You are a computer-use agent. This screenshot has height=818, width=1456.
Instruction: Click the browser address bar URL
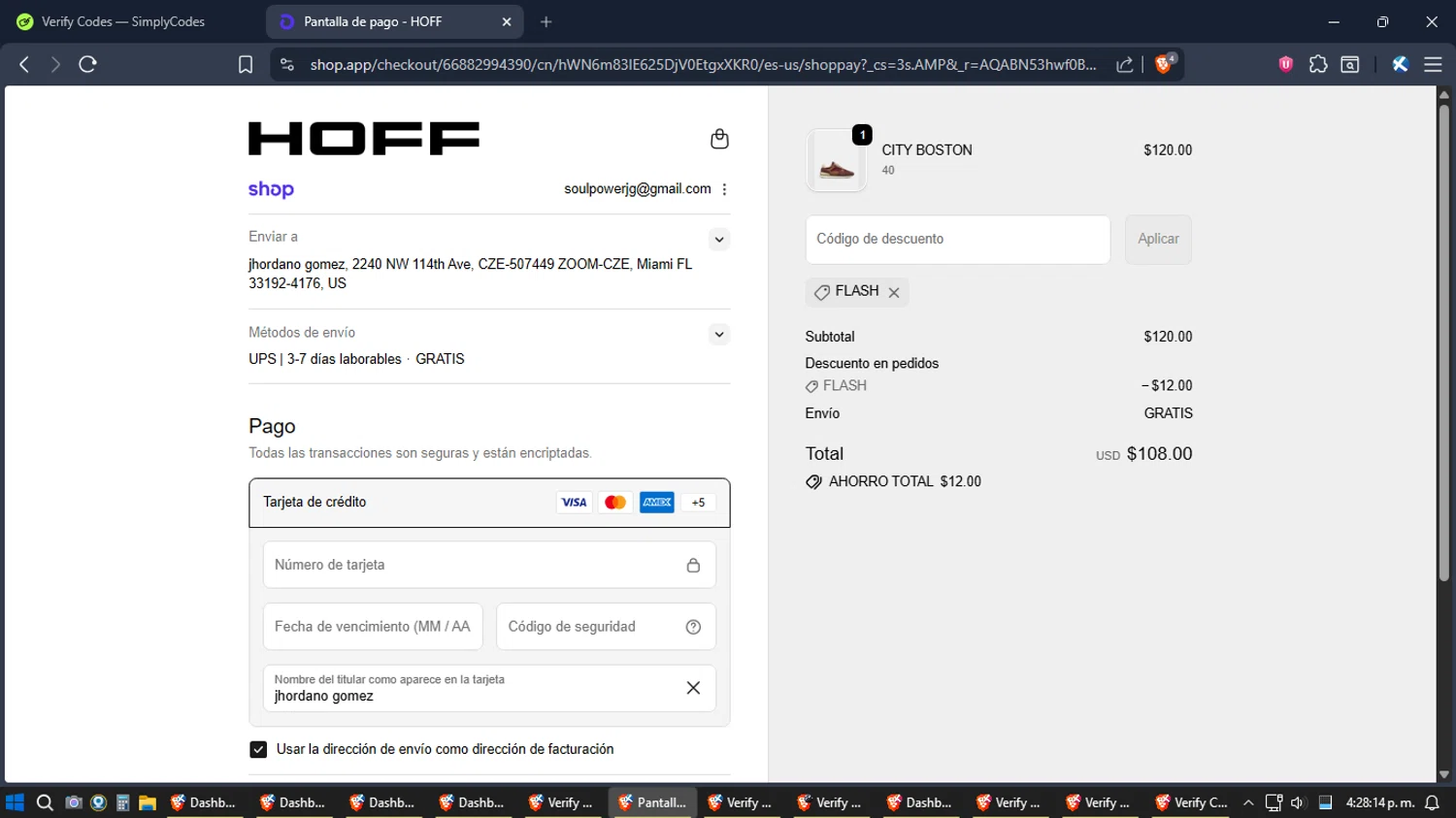[703, 65]
